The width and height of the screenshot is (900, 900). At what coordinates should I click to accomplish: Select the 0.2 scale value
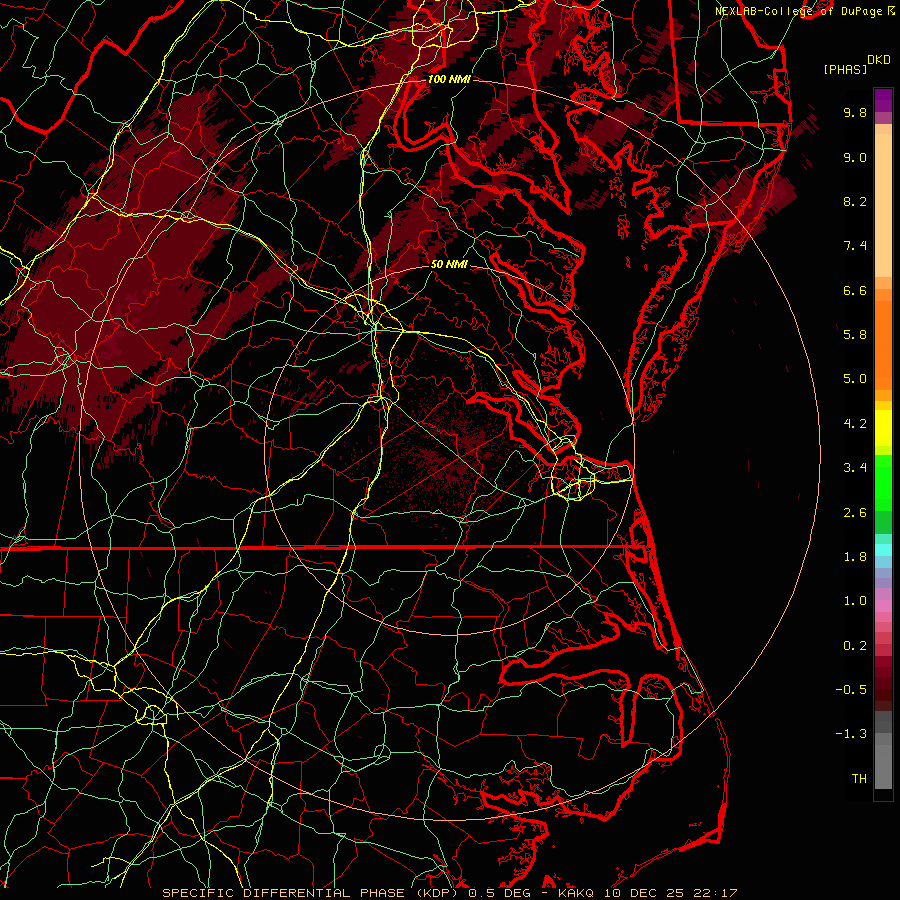[855, 646]
